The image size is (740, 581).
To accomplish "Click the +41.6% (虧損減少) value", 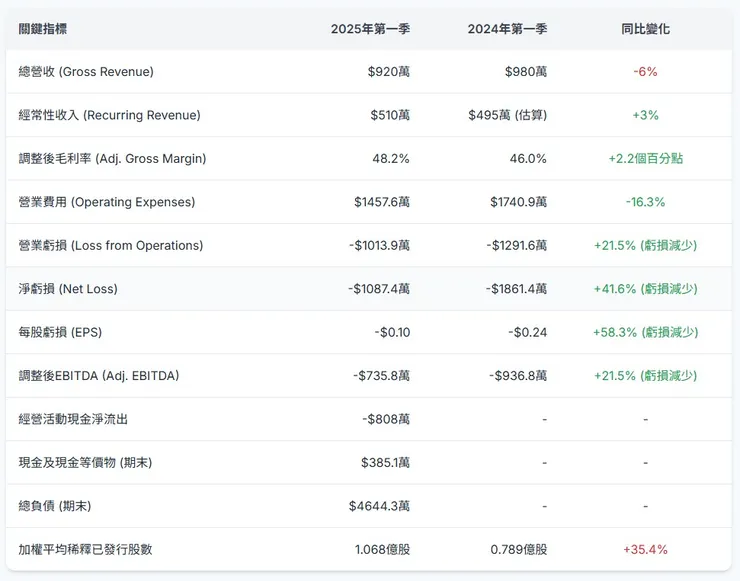I will pyautogui.click(x=645, y=289).
